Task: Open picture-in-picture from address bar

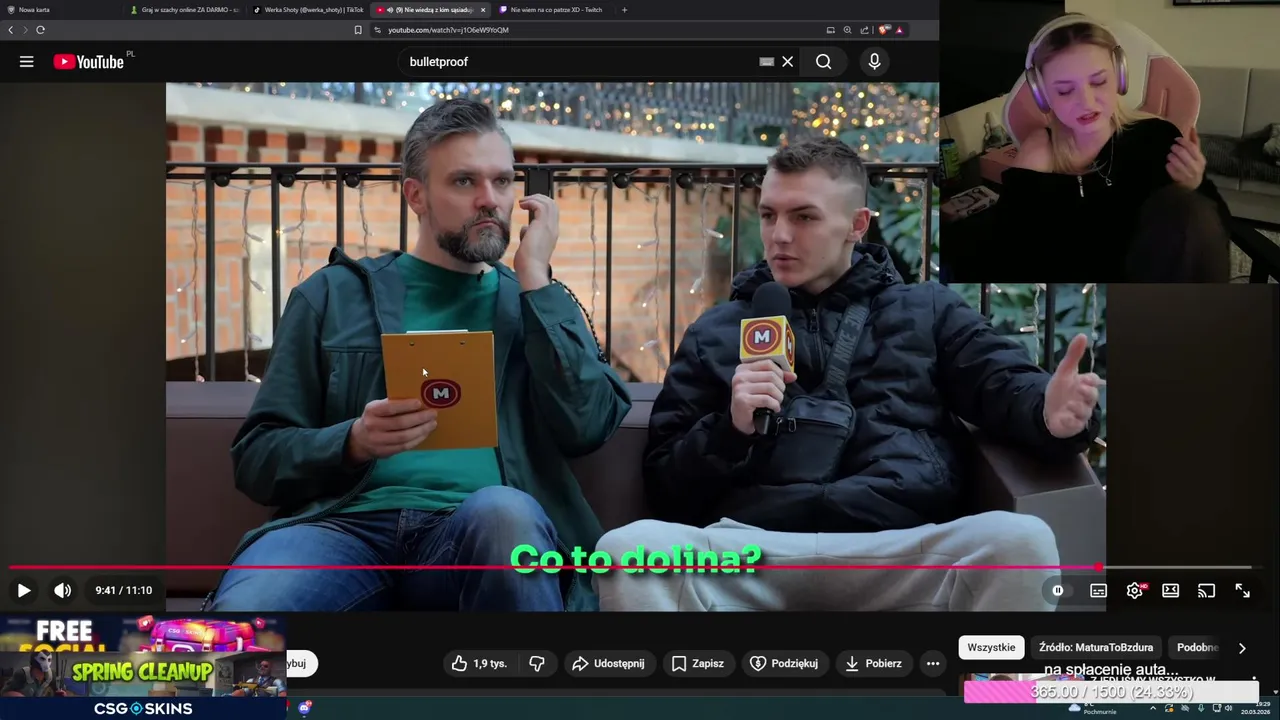Action: (x=830, y=30)
